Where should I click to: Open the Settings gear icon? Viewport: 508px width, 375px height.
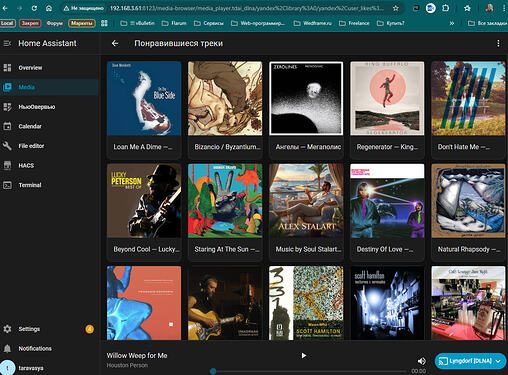(x=7, y=329)
